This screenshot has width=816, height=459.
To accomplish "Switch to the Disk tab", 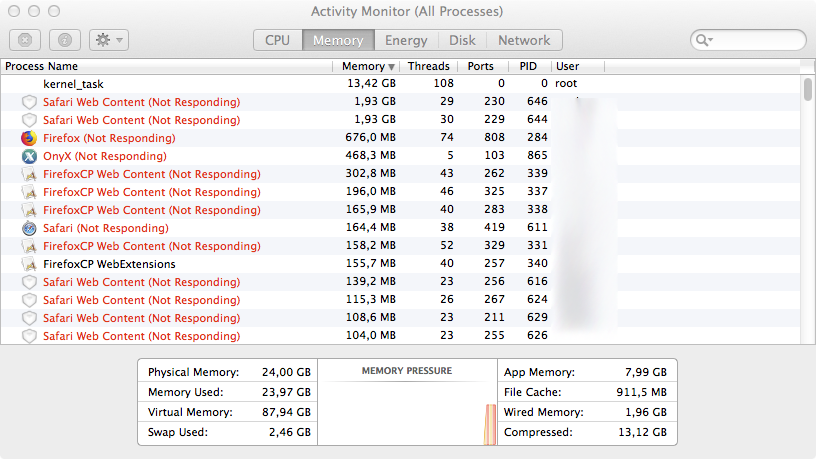I will [x=462, y=40].
